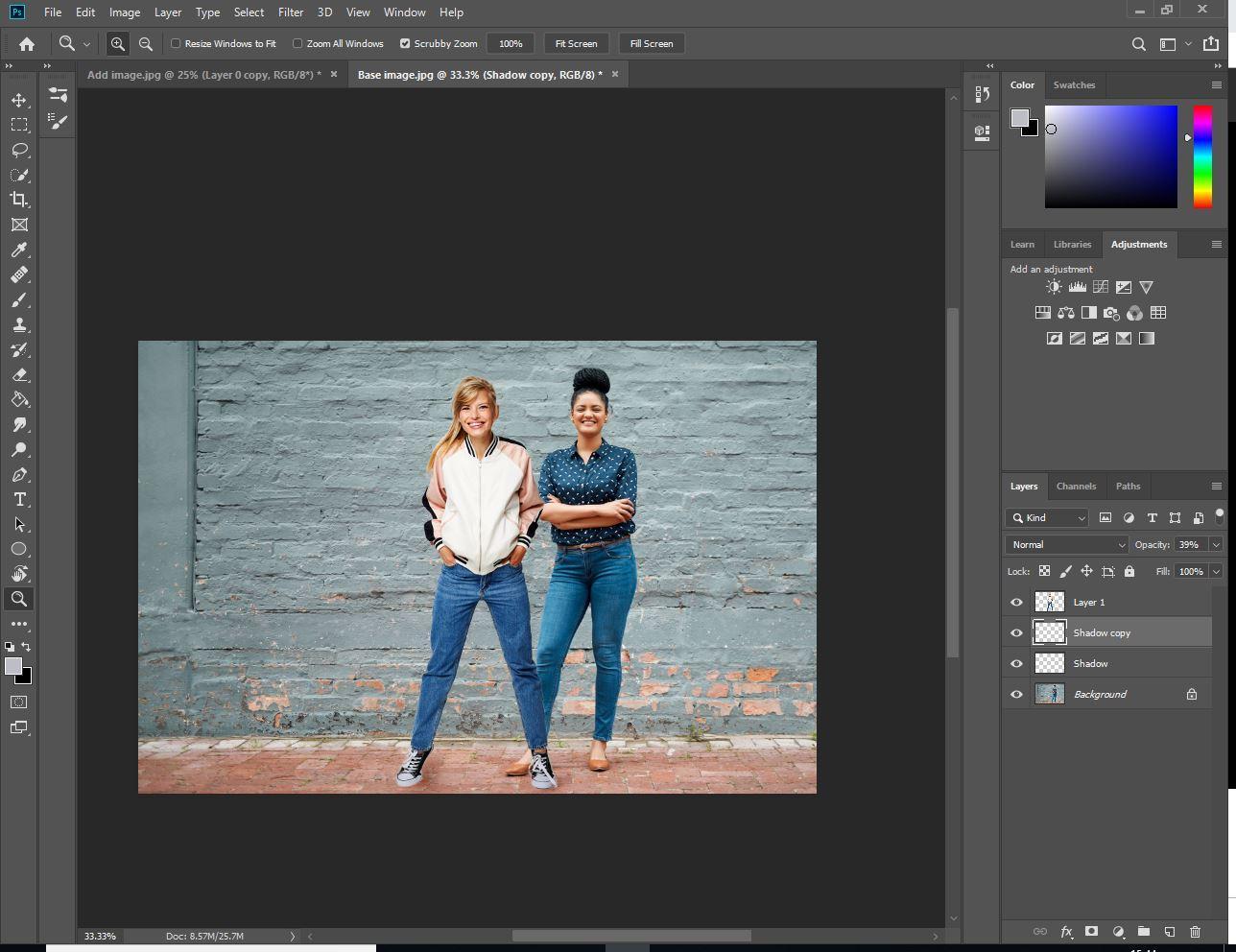Uncheck Scrubby Zoom option
Image resolution: width=1236 pixels, height=952 pixels.
(405, 43)
